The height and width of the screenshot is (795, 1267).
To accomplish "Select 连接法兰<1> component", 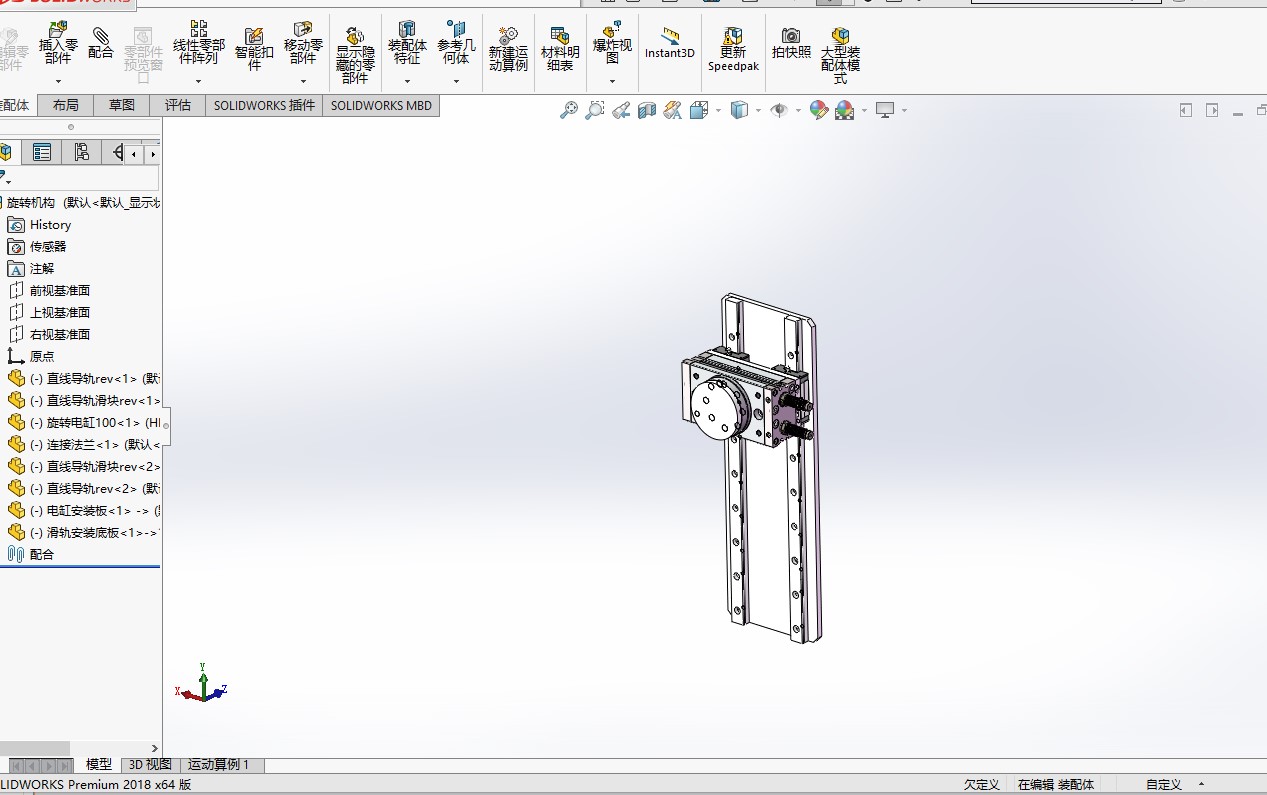I will (84, 445).
